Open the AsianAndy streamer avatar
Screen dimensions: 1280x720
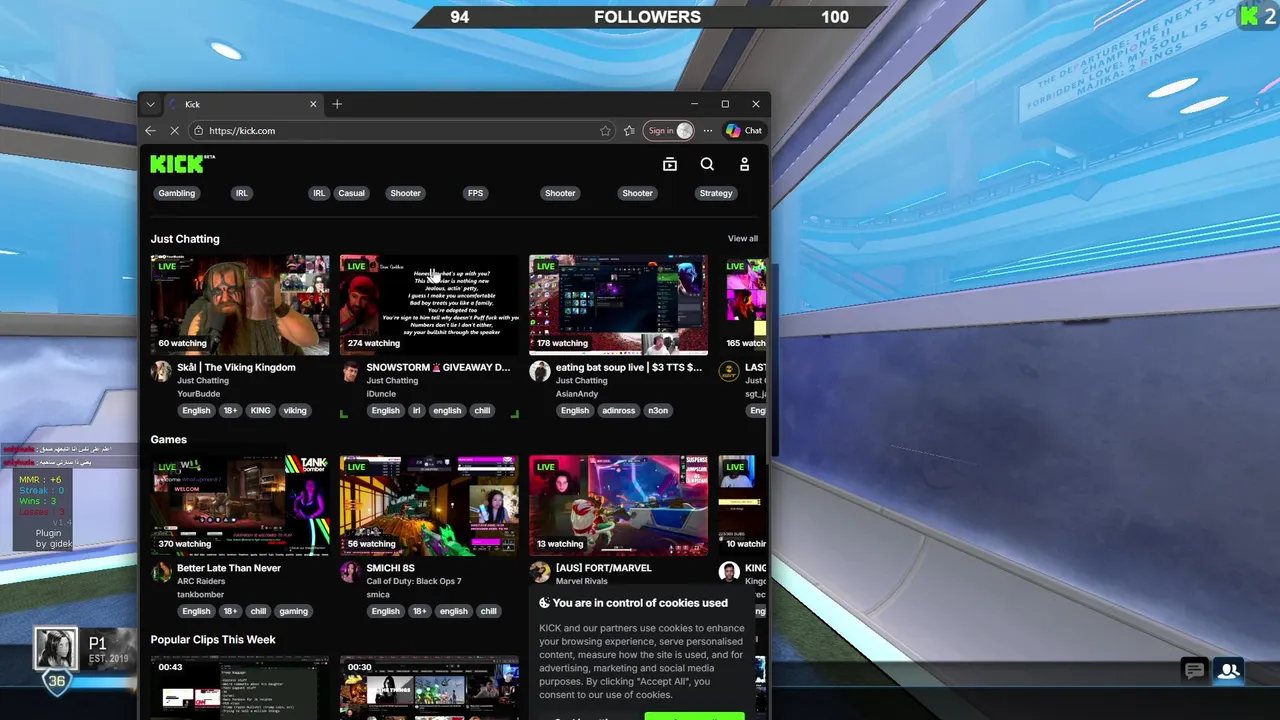tap(540, 371)
